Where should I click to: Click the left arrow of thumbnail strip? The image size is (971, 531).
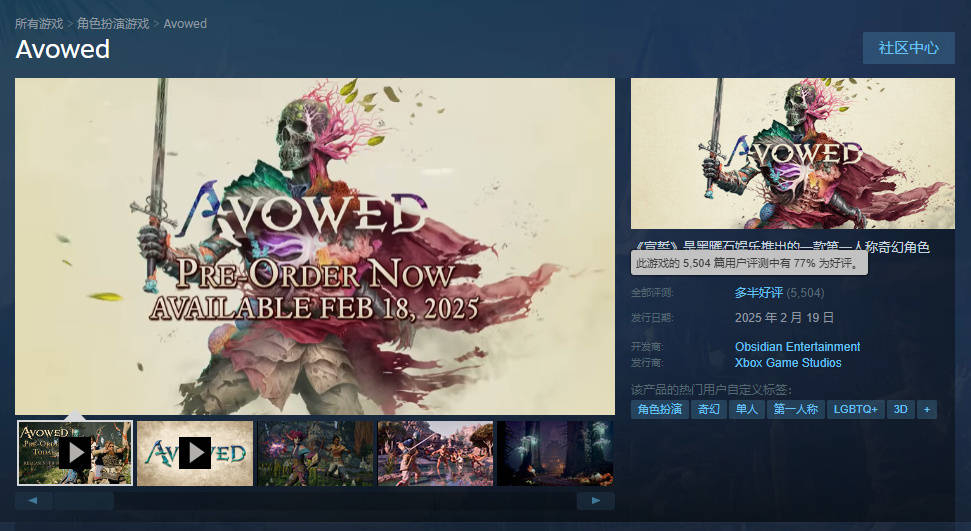[x=33, y=501]
